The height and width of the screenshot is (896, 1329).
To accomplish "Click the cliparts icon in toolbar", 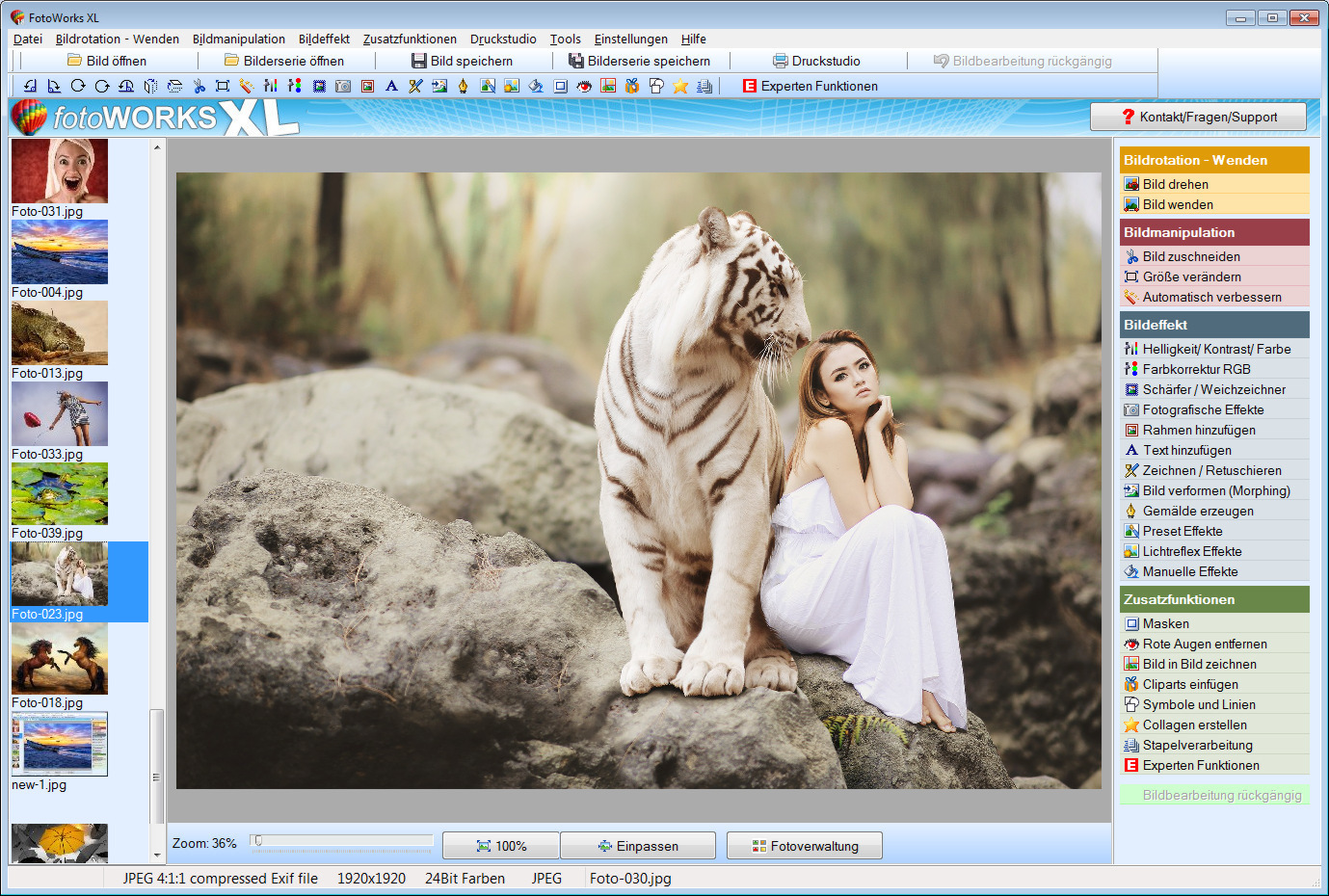I will click(632, 86).
